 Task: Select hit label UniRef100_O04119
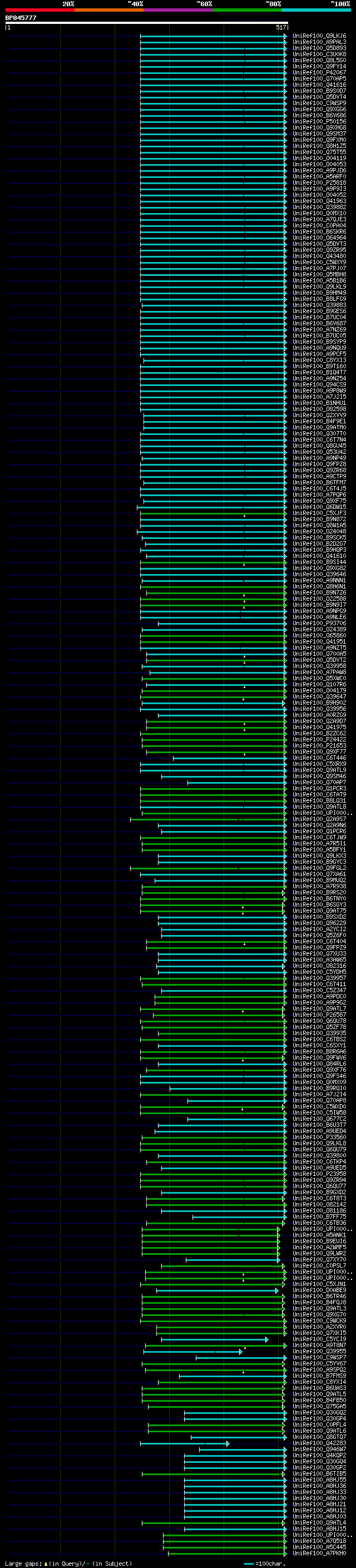tap(319, 159)
